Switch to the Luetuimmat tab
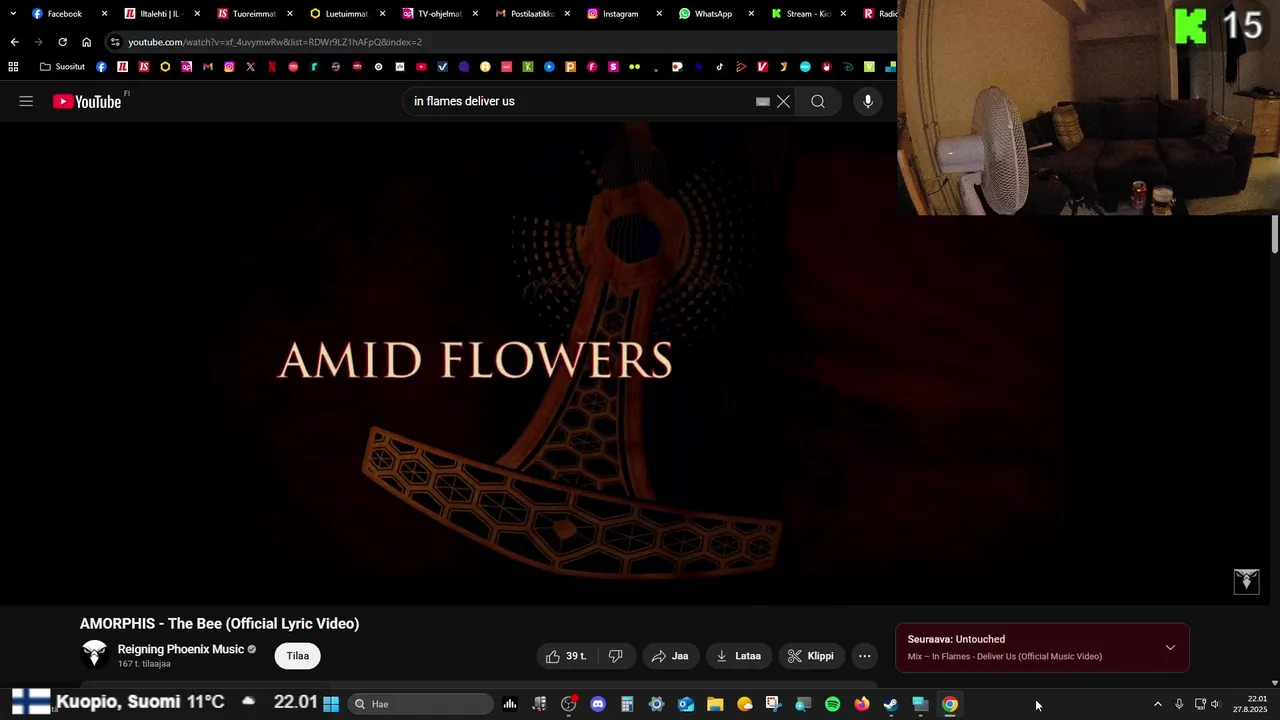This screenshot has width=1280, height=720. click(346, 14)
